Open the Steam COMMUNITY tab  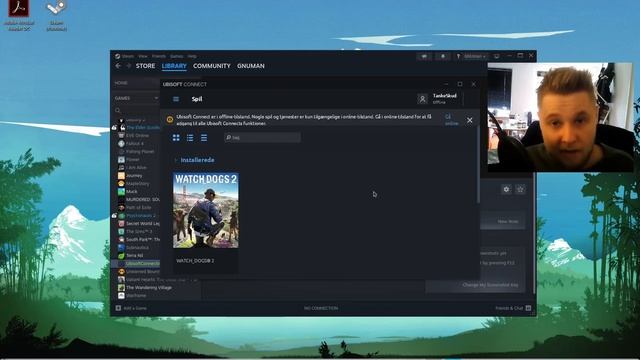pyautogui.click(x=211, y=66)
